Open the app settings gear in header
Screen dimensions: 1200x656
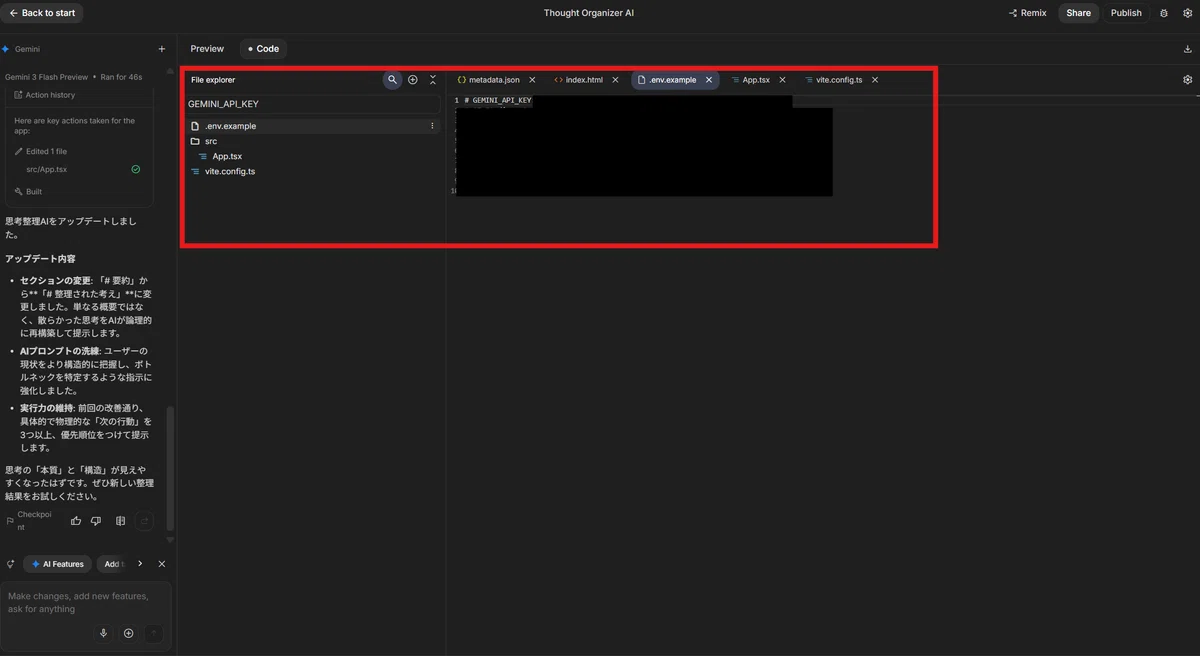point(1187,13)
